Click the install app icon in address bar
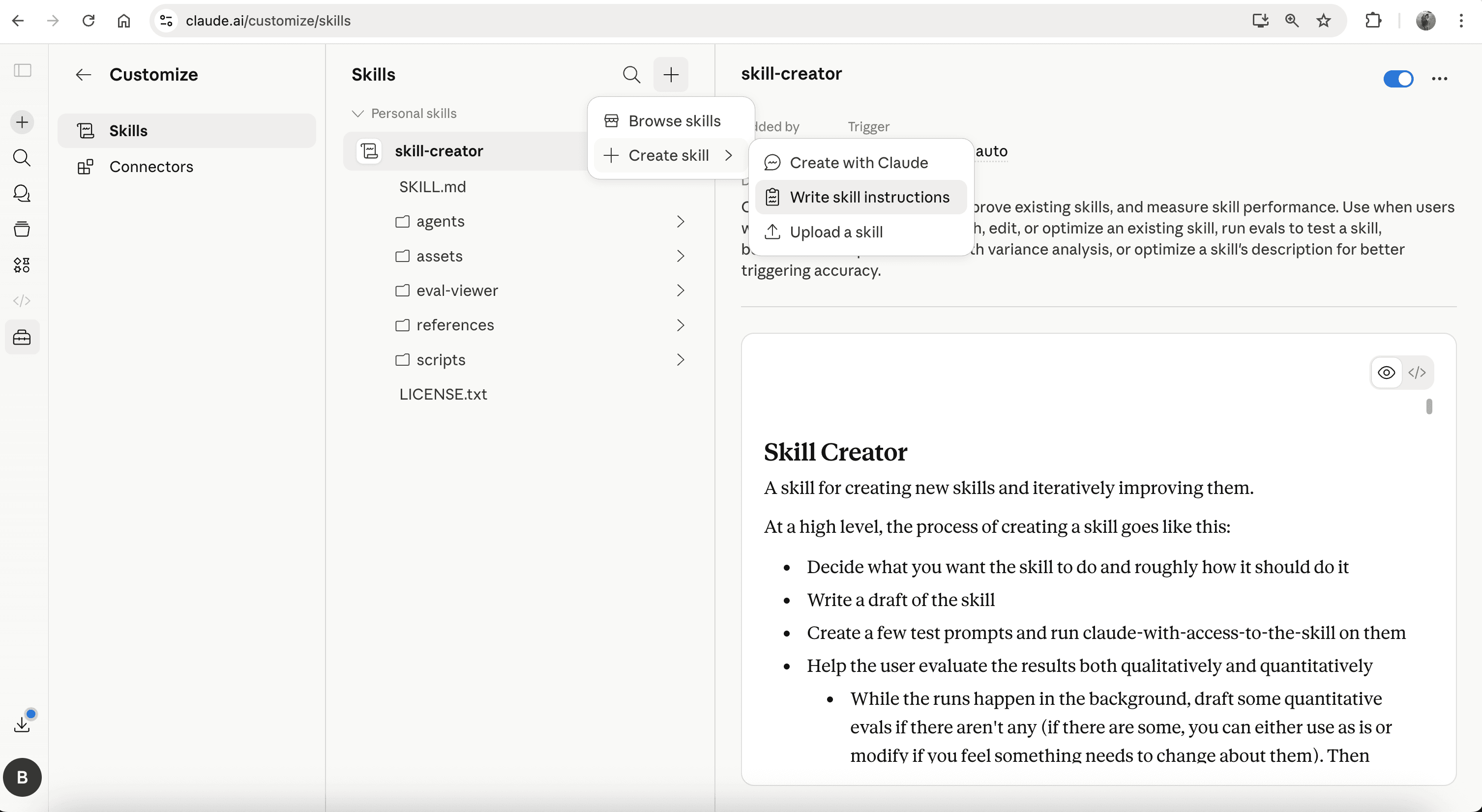Screen dimensions: 1482x812 pyautogui.click(x=1260, y=21)
